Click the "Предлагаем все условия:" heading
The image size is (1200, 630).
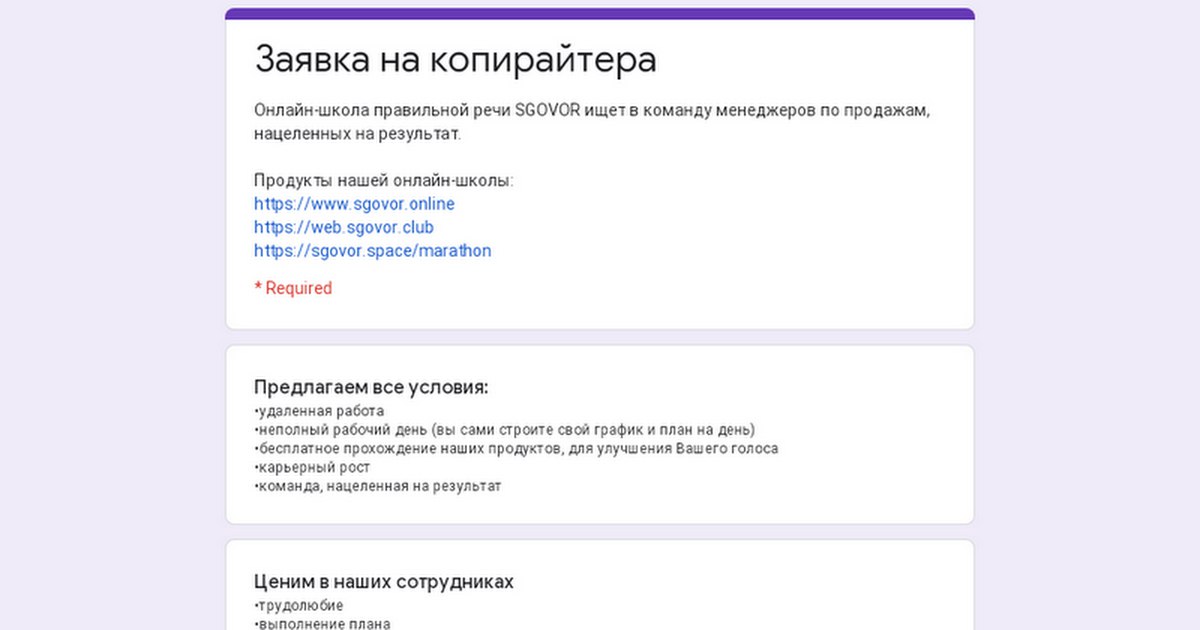371,388
